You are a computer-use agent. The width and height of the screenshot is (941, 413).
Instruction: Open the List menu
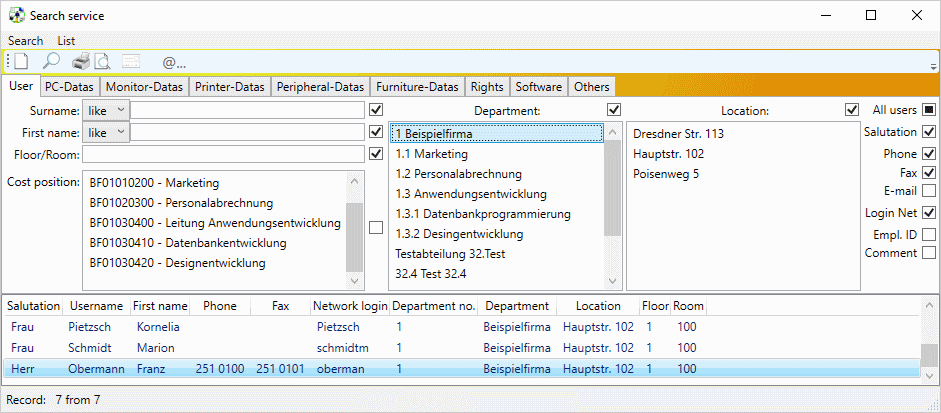pos(67,41)
